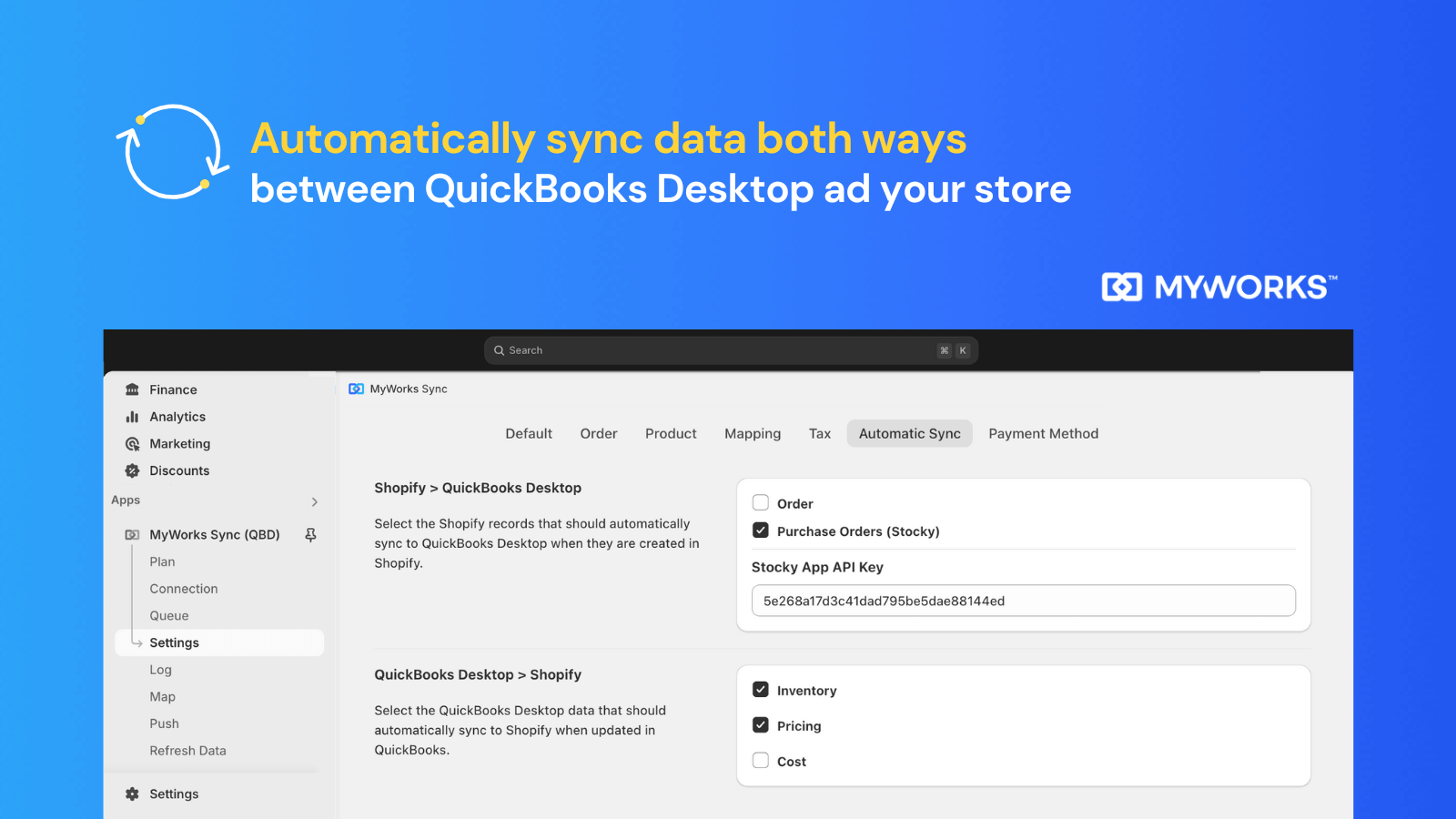The image size is (1456, 819).
Task: Click the Stocky App API Key field
Action: [x=1023, y=601]
